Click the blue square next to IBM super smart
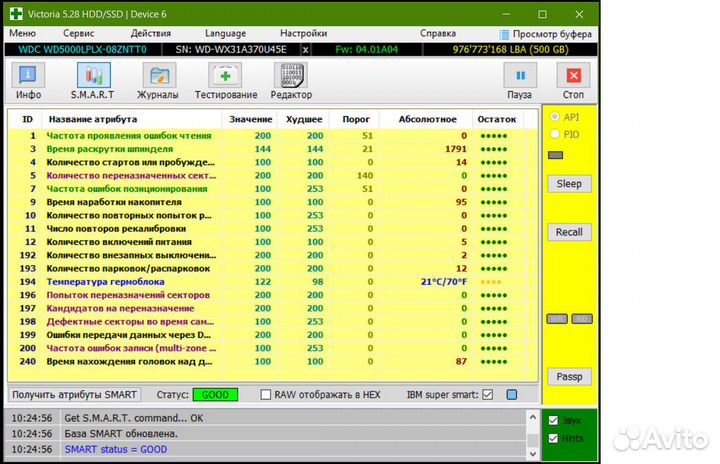 tap(512, 395)
